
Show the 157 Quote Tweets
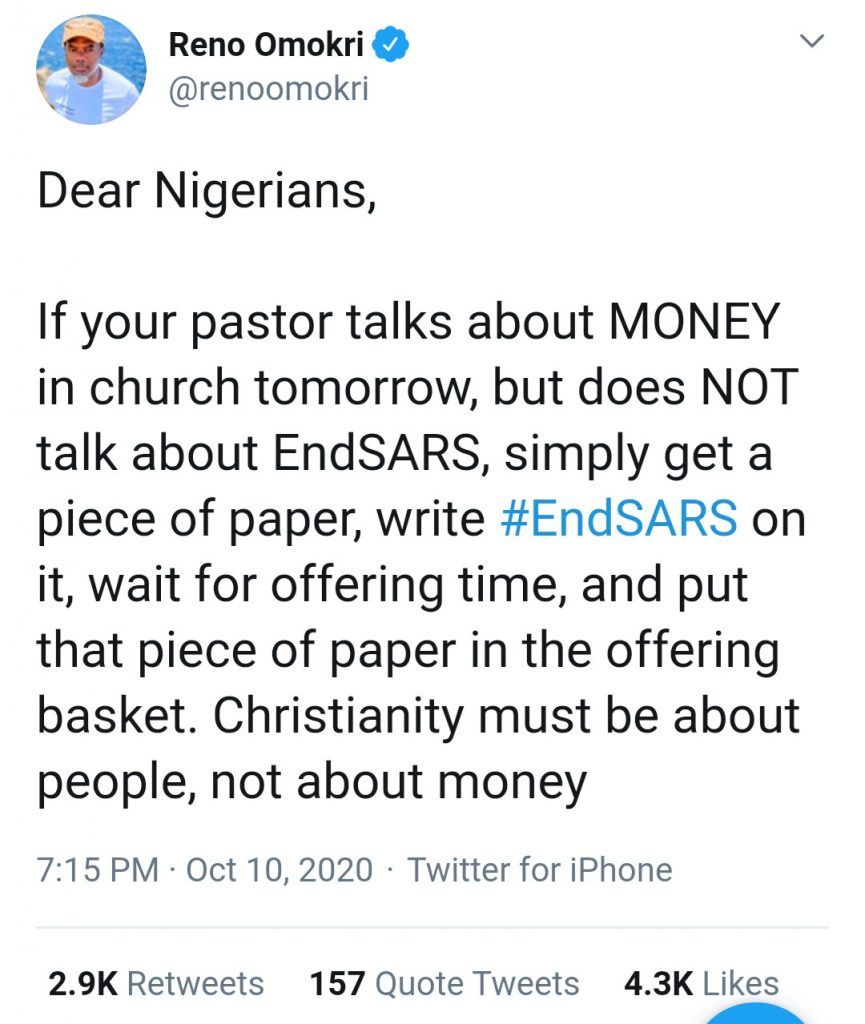click(444, 983)
